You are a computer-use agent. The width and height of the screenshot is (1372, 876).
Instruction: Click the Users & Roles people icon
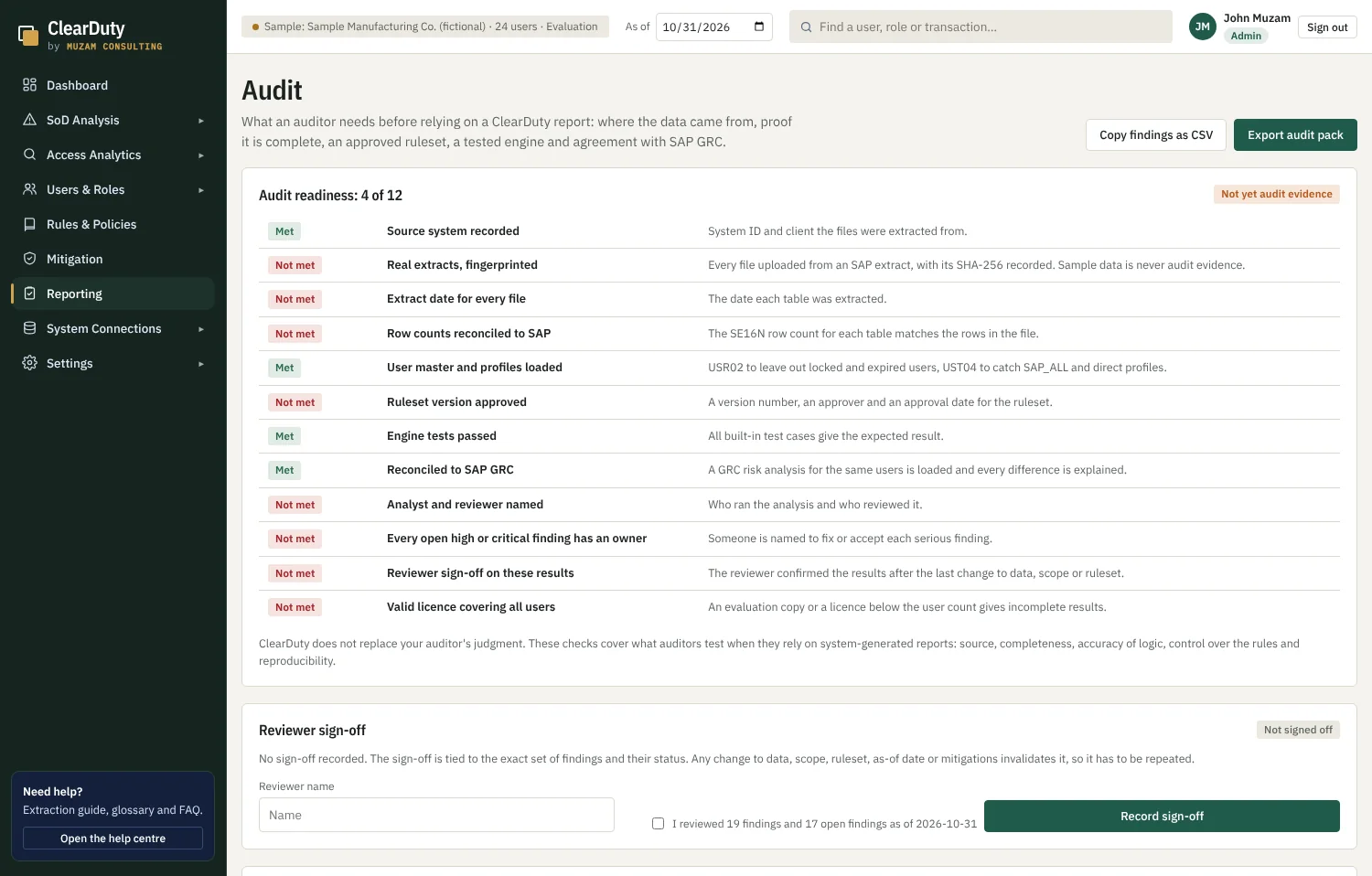29,189
